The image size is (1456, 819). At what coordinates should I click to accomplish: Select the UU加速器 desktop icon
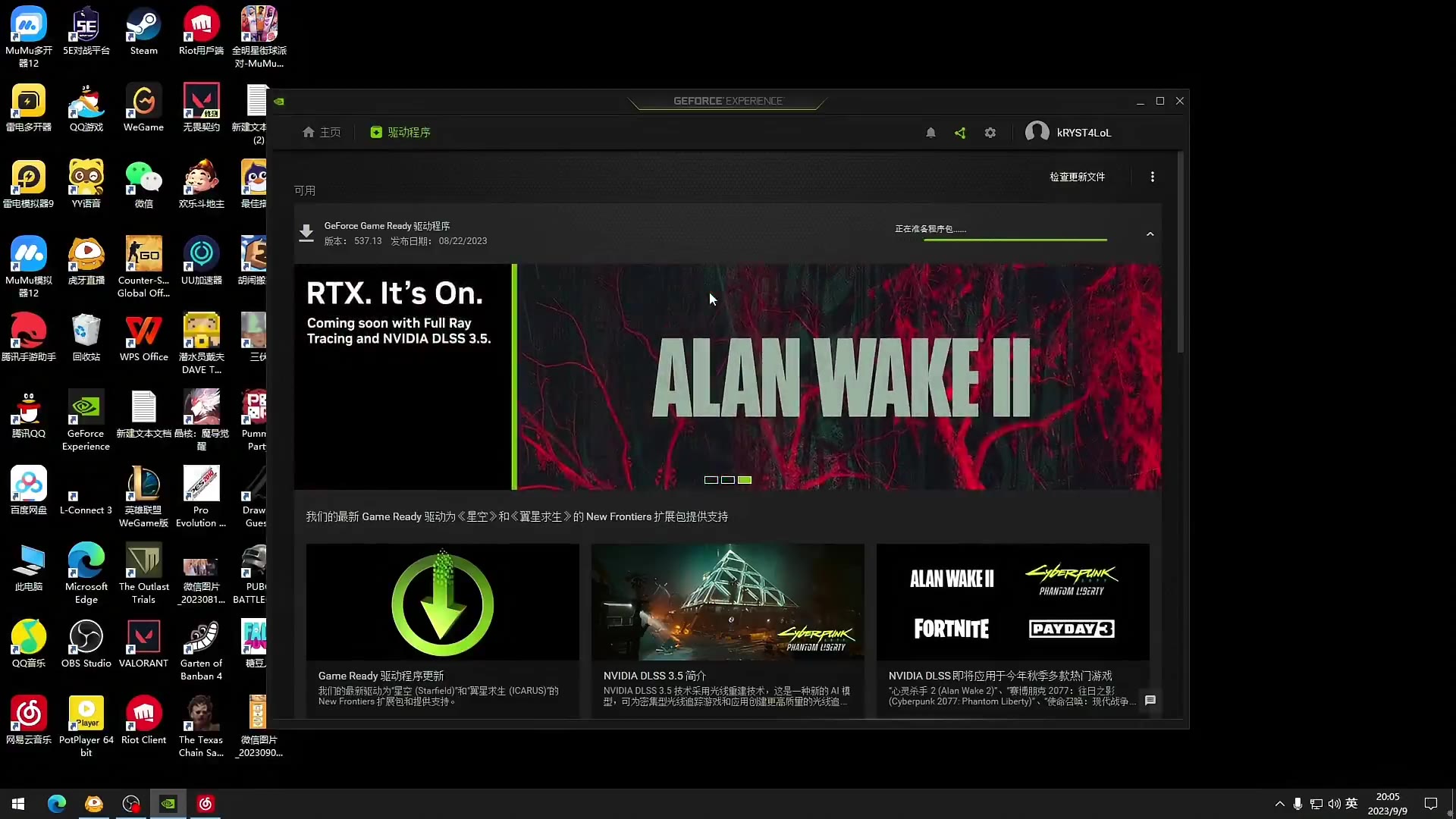tap(201, 262)
